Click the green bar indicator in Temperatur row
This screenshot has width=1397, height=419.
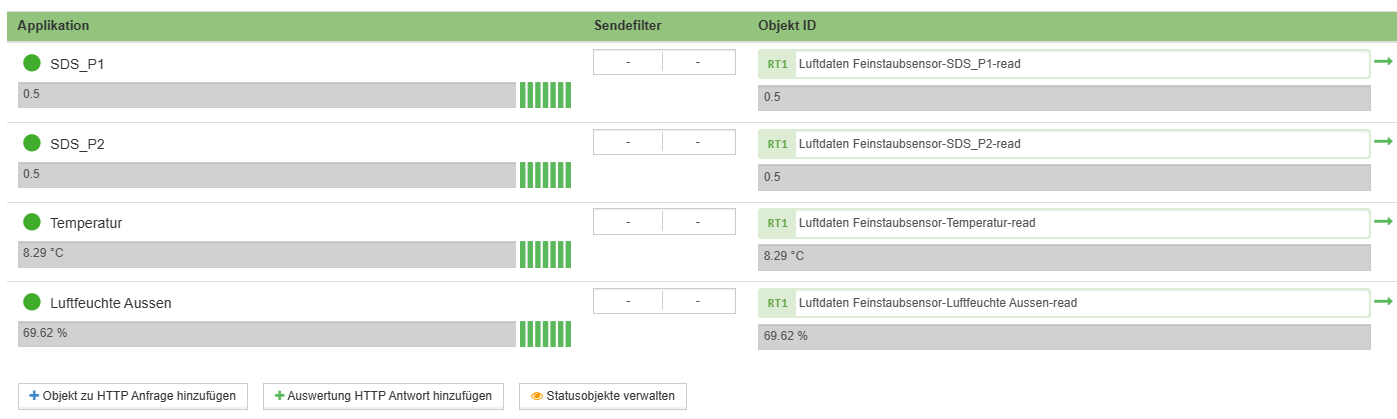tap(545, 254)
